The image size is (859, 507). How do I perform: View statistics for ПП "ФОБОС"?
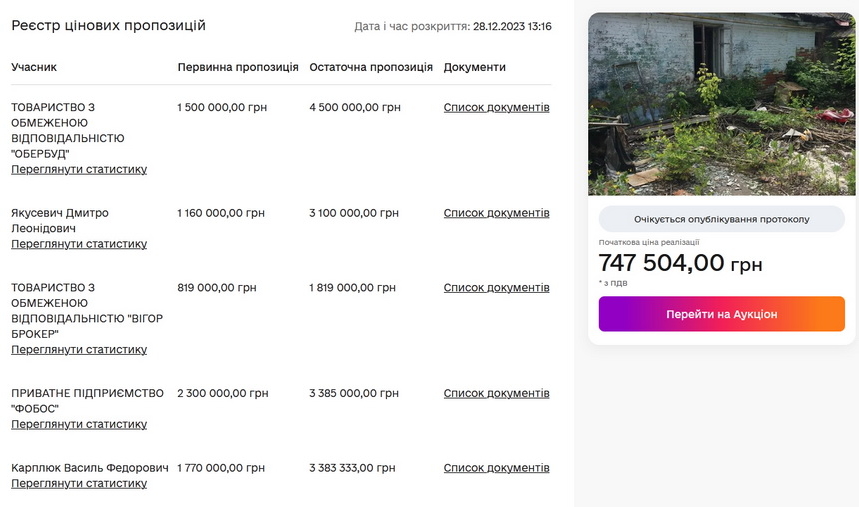79,424
